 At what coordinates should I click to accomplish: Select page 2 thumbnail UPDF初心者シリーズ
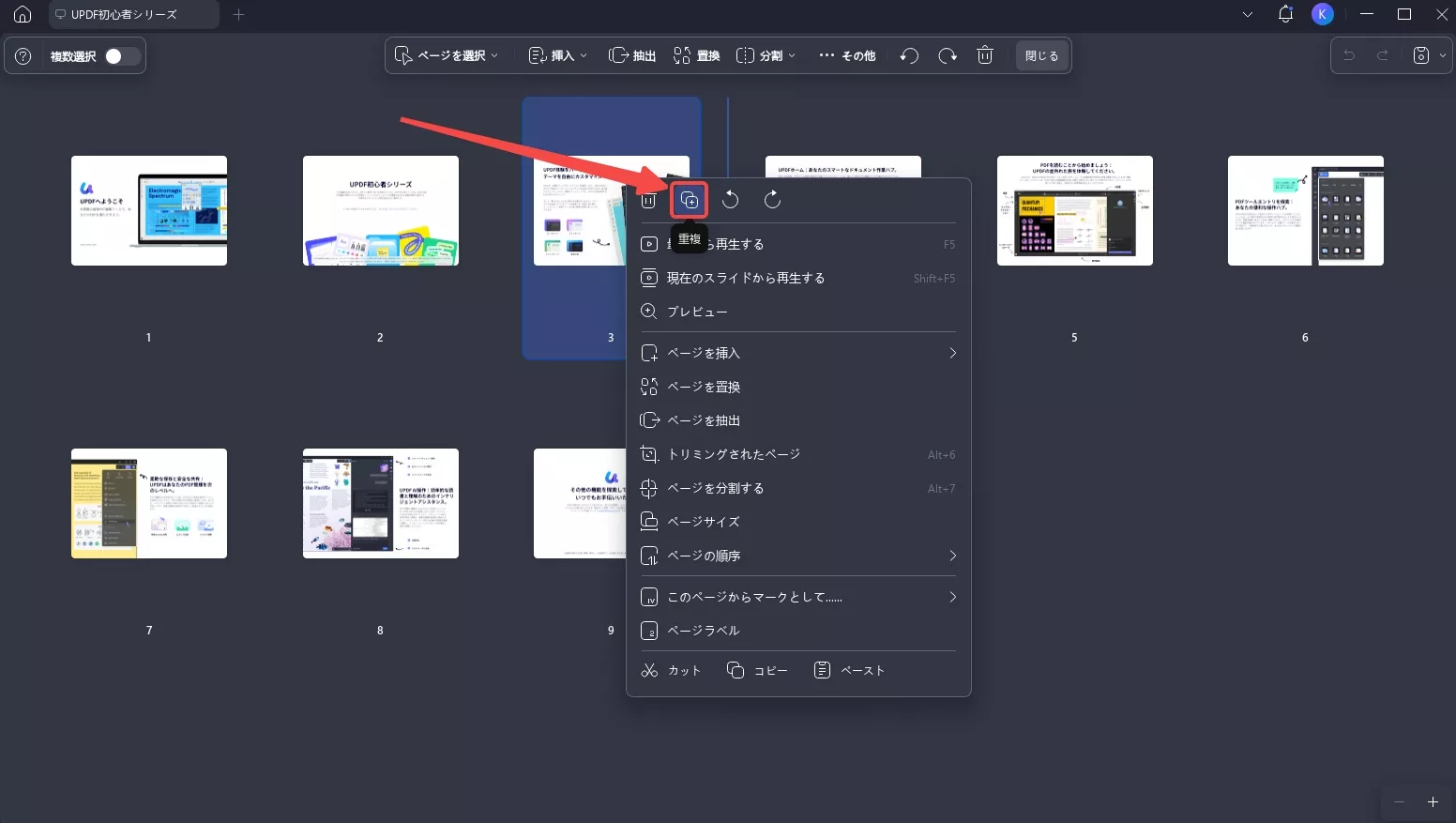click(380, 210)
